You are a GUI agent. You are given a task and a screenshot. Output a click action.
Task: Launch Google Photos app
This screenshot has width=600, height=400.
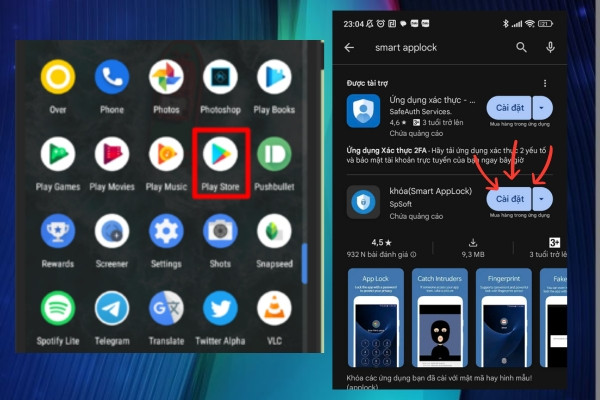166,77
